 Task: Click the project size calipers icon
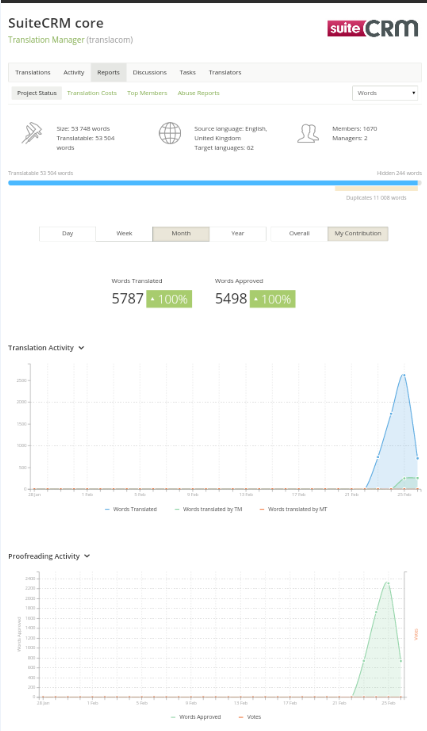click(32, 133)
